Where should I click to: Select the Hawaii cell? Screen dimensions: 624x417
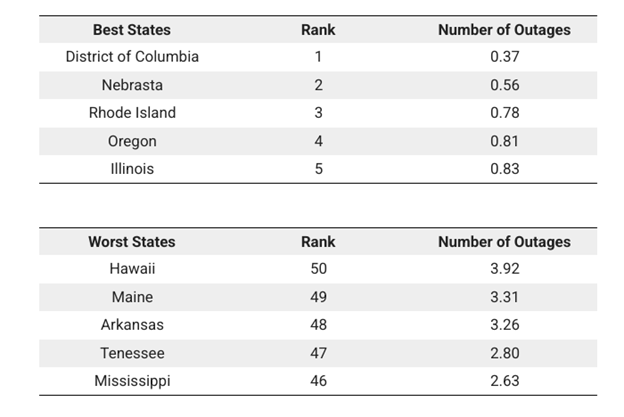point(132,269)
